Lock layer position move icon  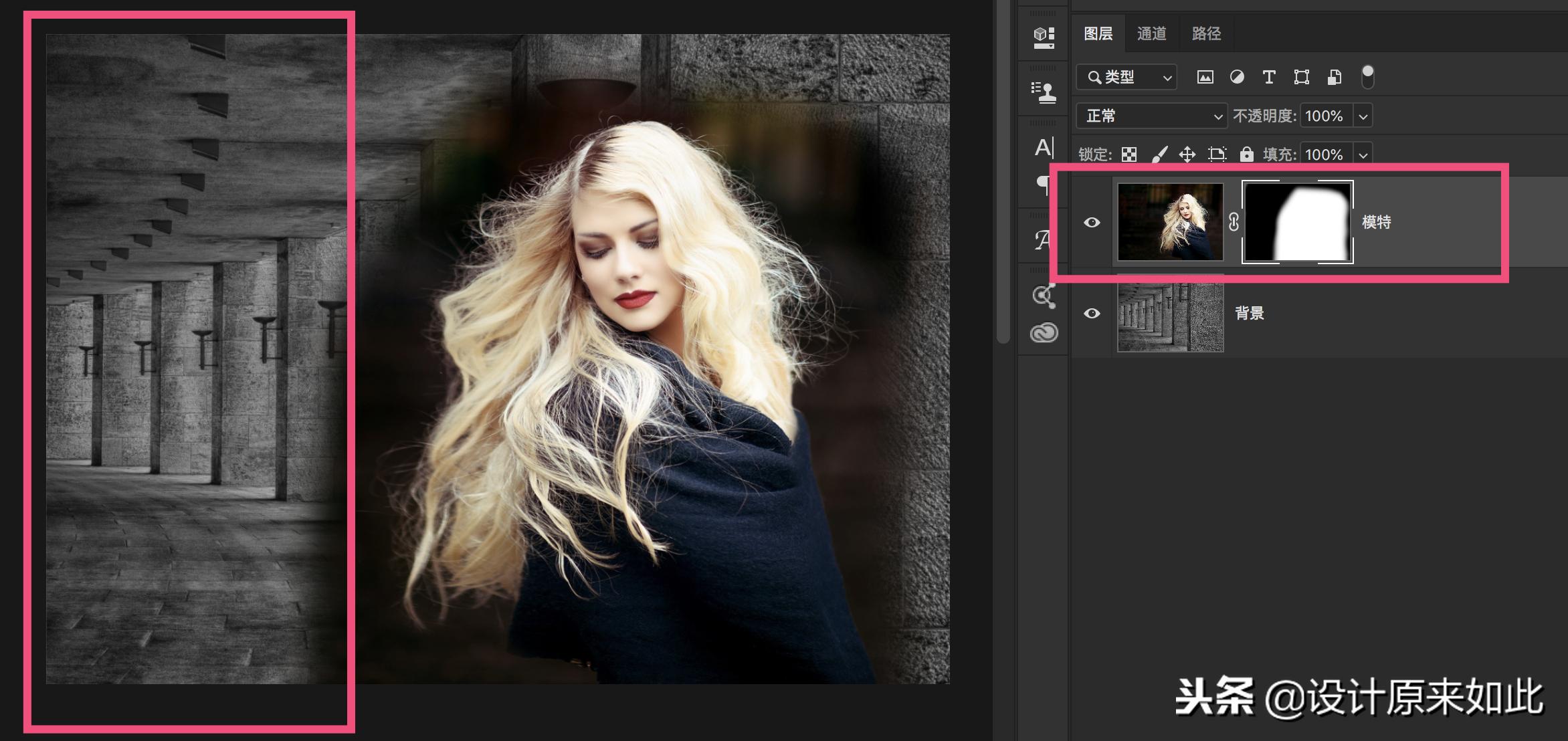point(1187,154)
